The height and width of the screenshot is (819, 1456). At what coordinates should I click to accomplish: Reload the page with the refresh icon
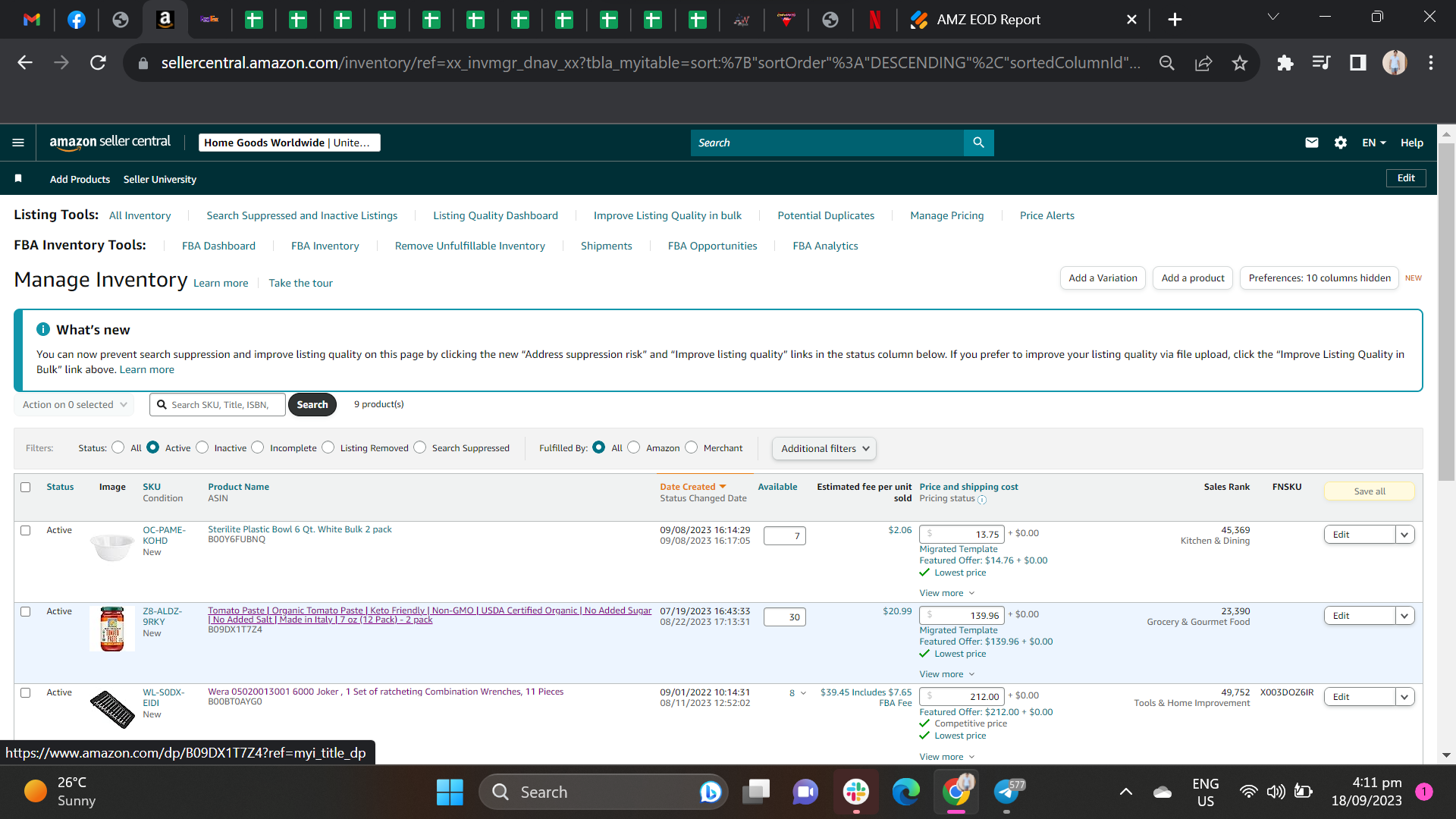click(x=99, y=63)
